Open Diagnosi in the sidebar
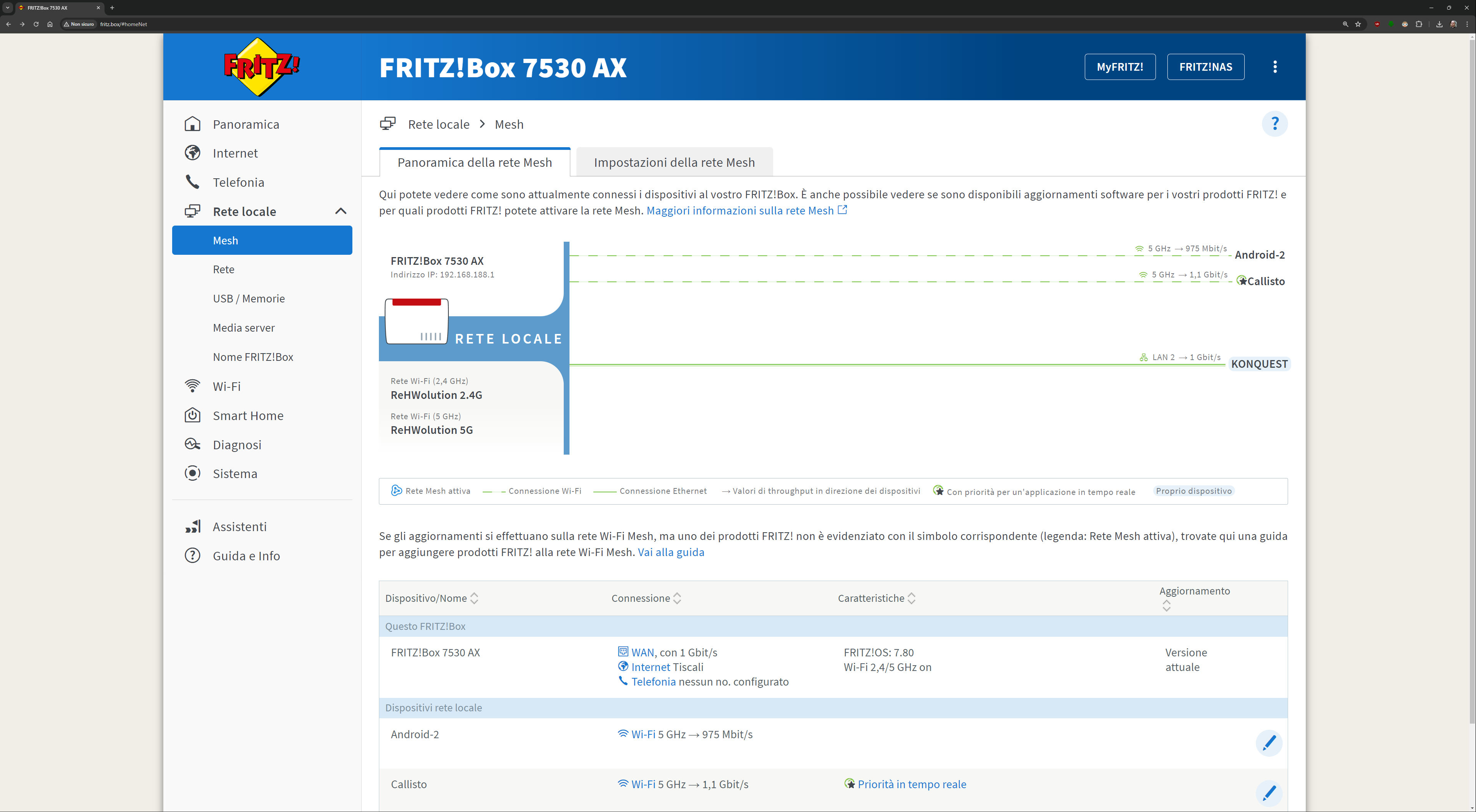The height and width of the screenshot is (812, 1476). point(237,445)
